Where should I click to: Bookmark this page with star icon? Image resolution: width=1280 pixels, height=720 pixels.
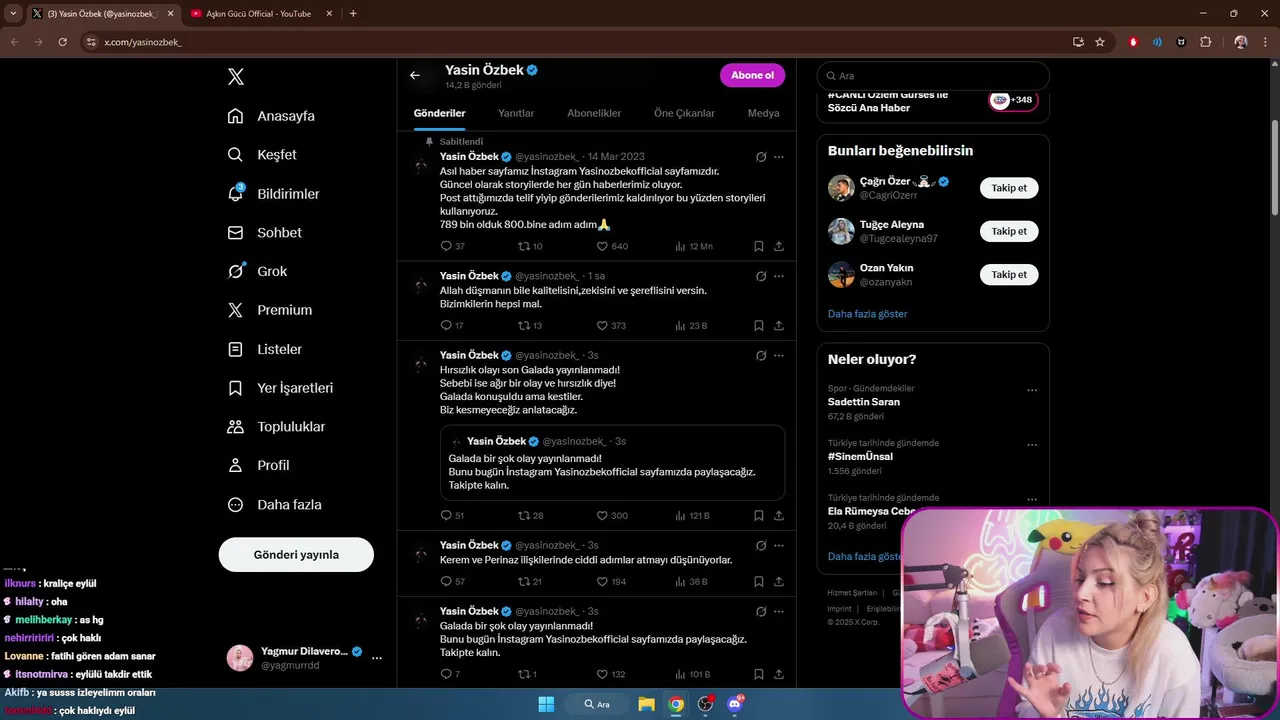point(1100,42)
